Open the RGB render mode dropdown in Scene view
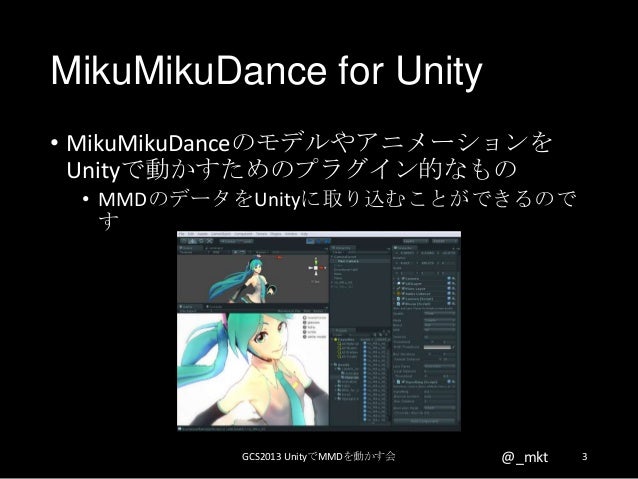The height and width of the screenshot is (479, 638). pyautogui.click(x=215, y=252)
